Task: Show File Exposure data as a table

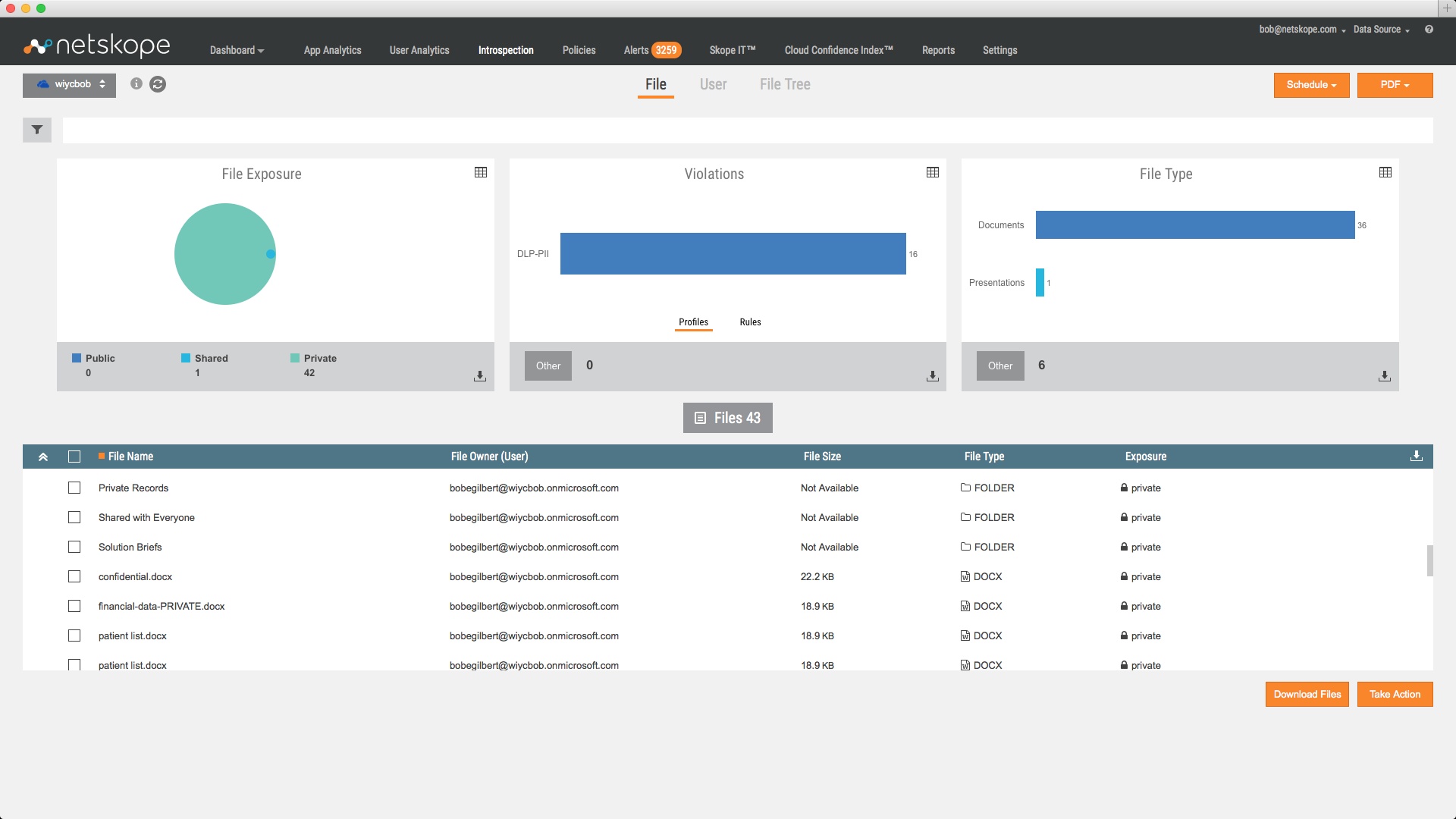Action: (480, 172)
